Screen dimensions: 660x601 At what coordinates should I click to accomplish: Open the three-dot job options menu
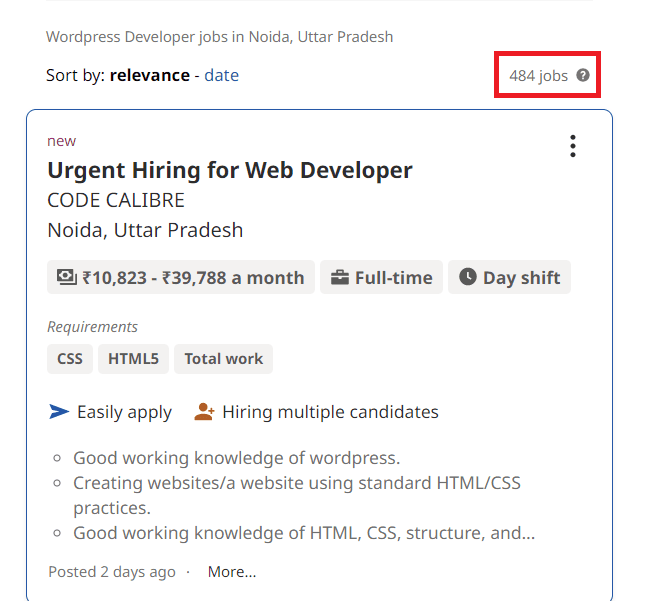point(572,146)
